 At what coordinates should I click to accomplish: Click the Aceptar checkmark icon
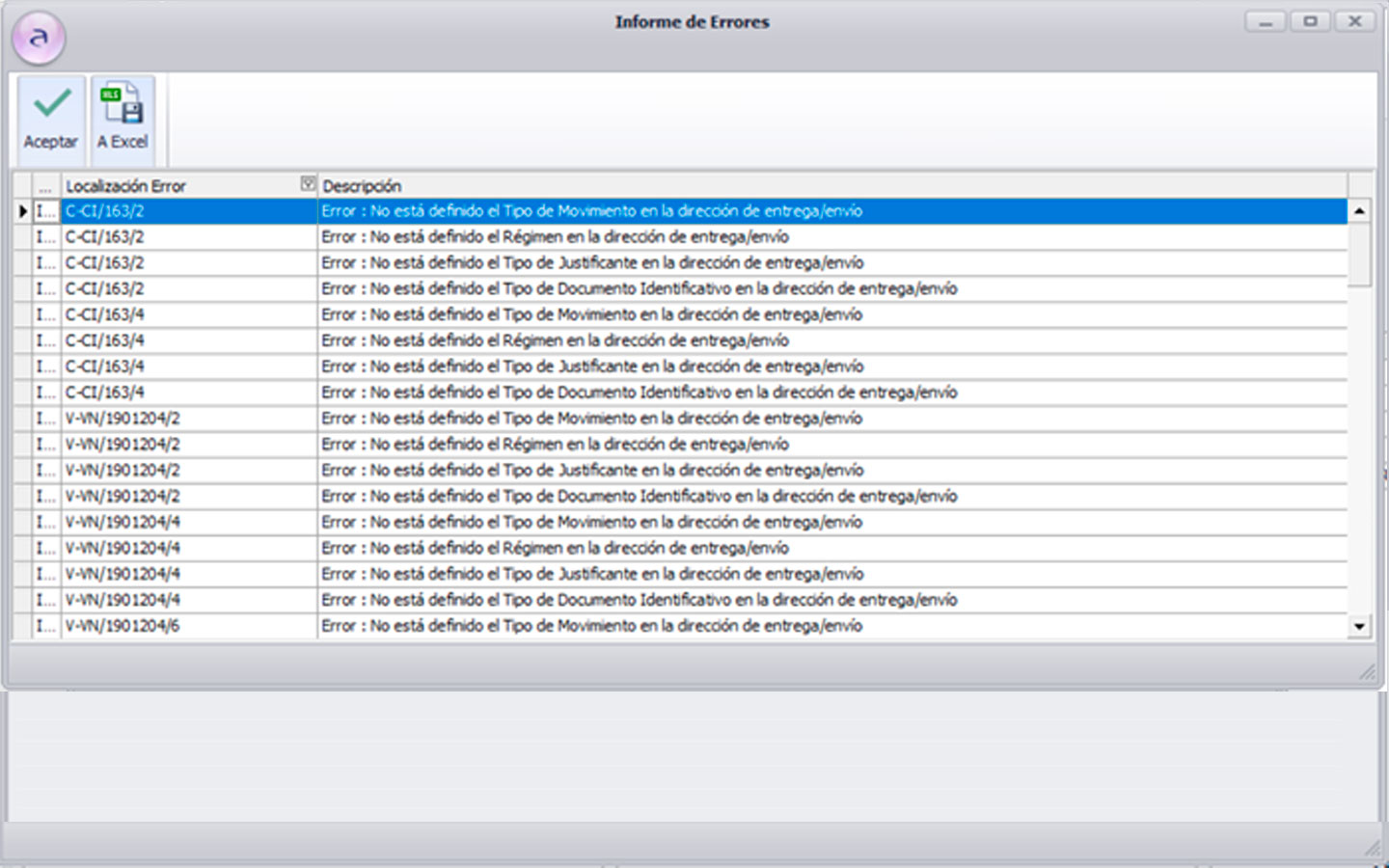(52, 104)
